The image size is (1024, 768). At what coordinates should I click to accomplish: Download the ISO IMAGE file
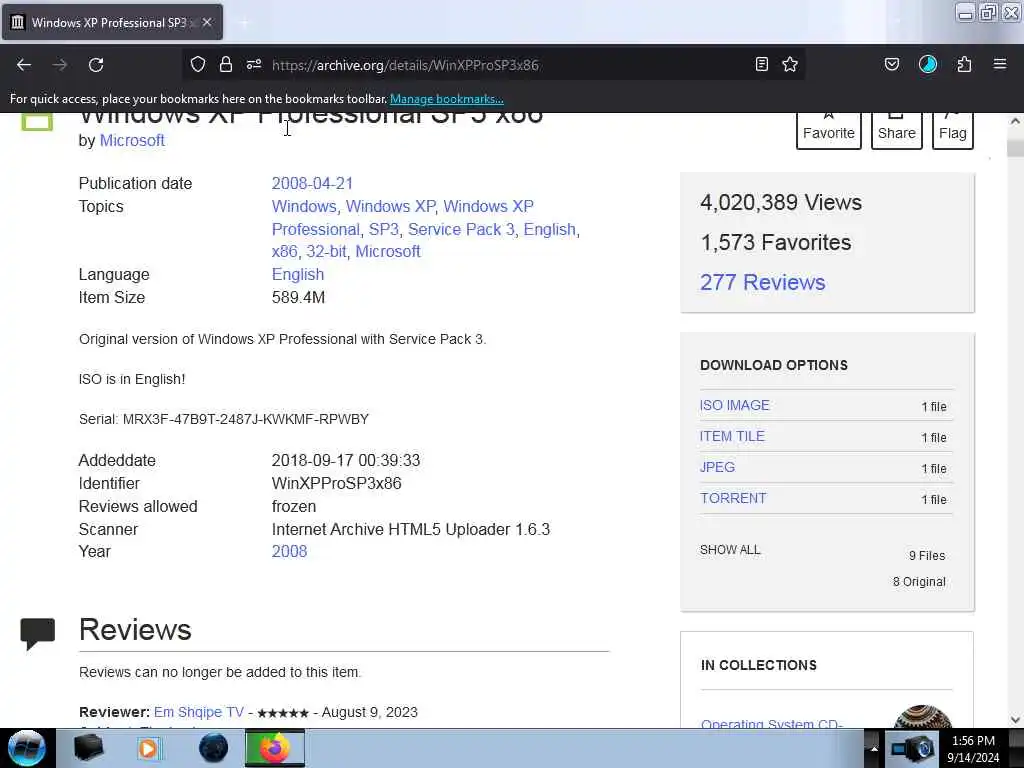pos(735,405)
